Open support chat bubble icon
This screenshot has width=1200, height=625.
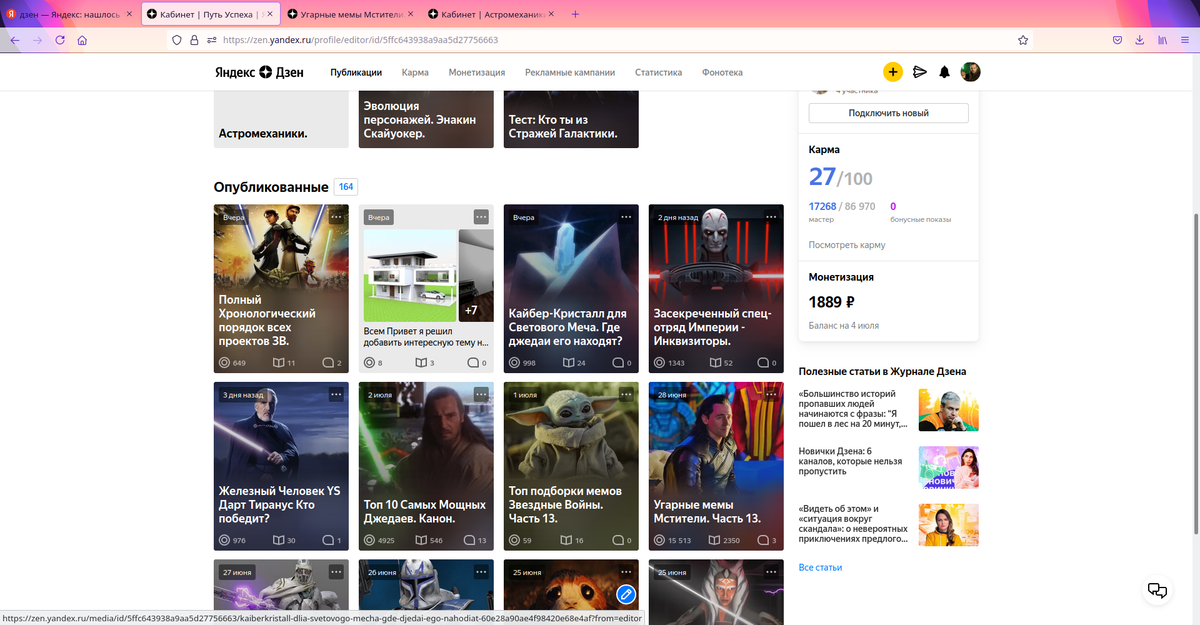(1157, 590)
